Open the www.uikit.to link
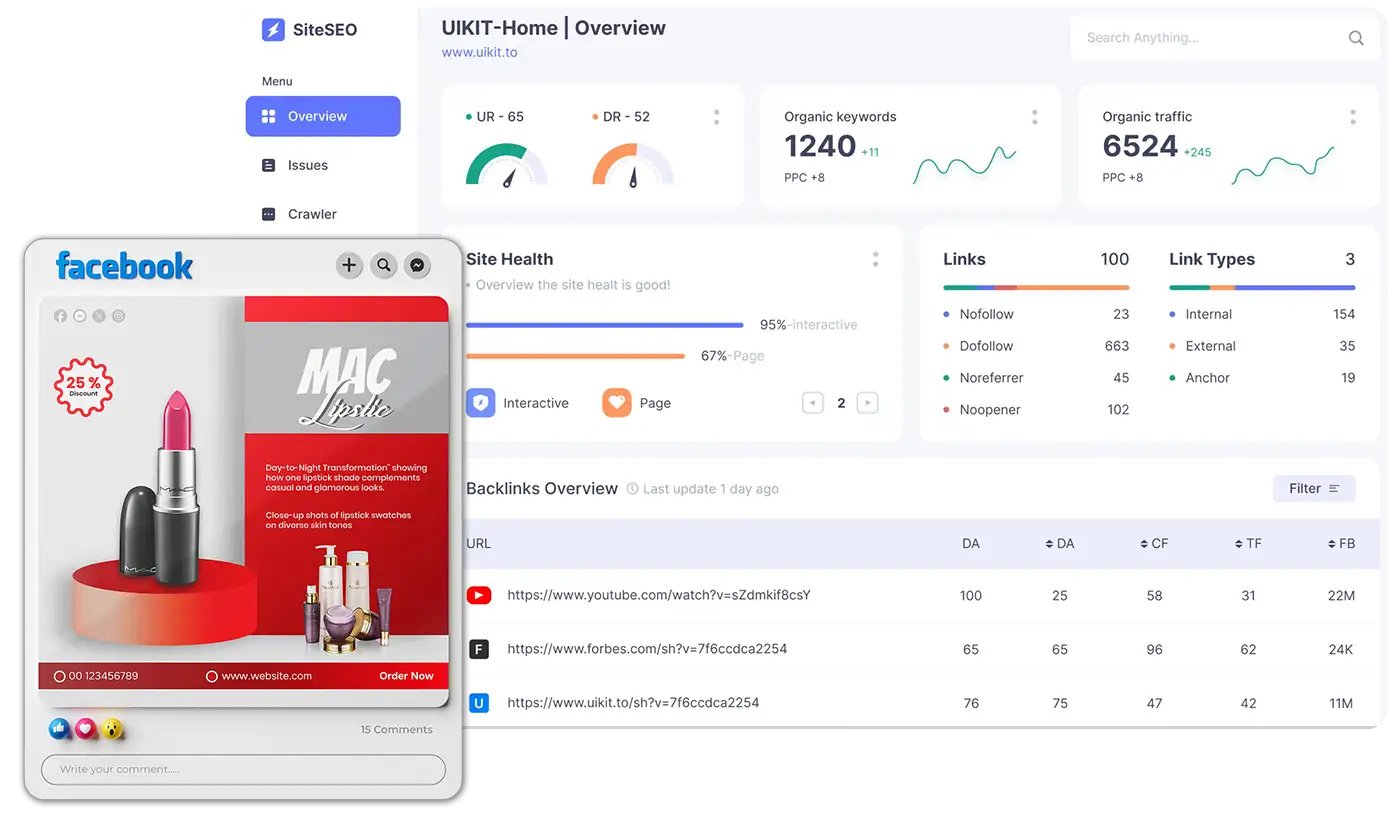 pyautogui.click(x=479, y=52)
